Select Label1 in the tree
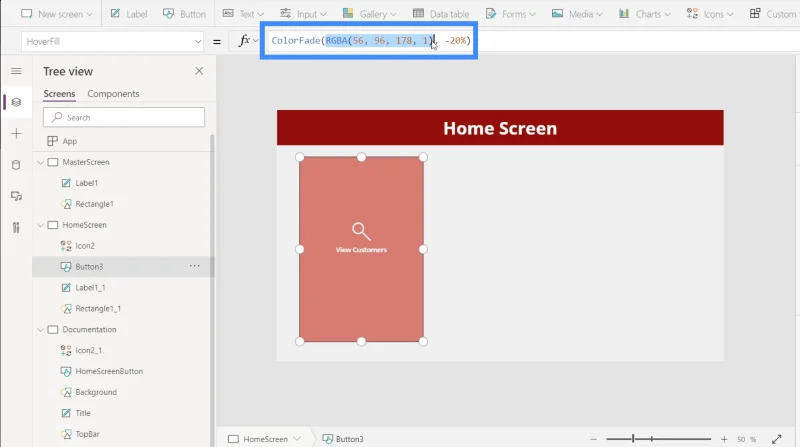 86,183
